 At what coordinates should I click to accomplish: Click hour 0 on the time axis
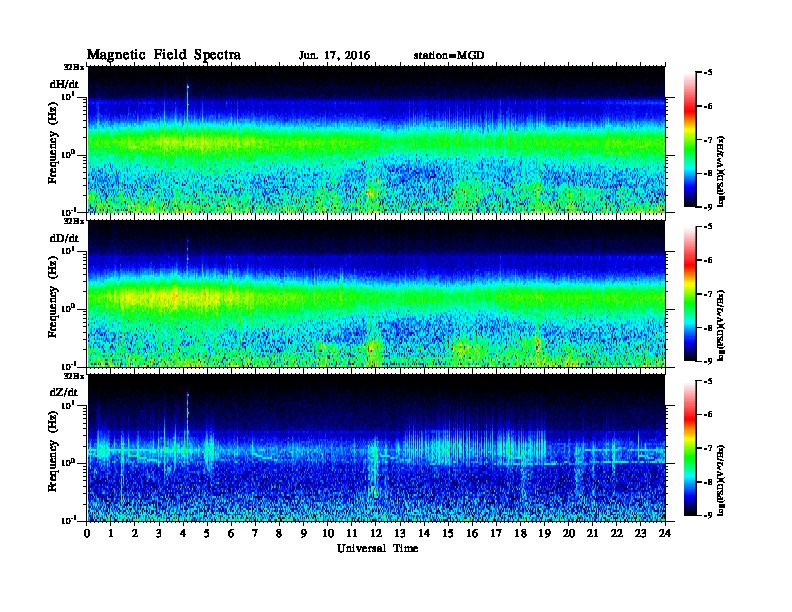87,534
